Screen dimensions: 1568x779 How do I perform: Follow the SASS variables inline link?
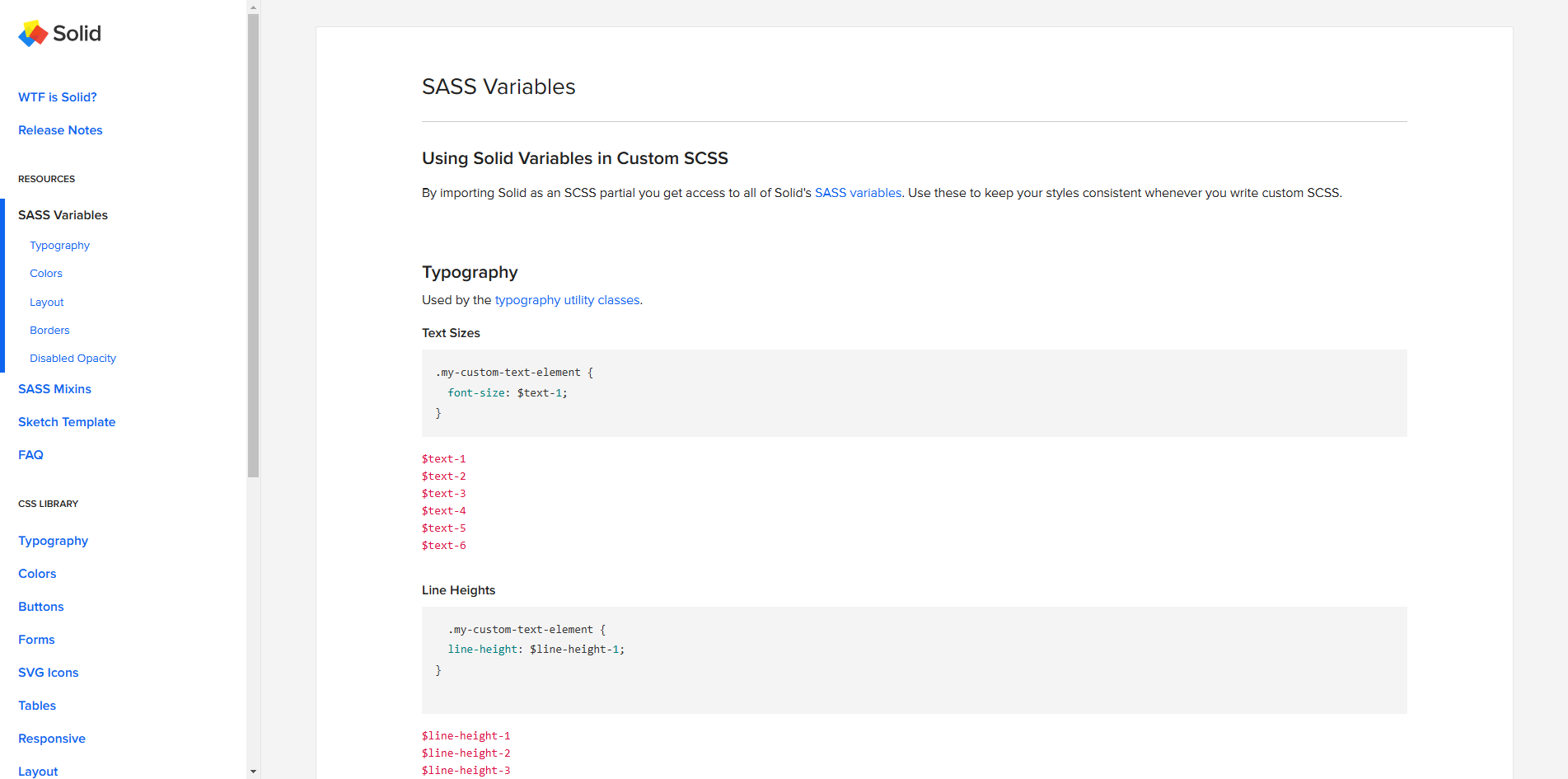click(858, 193)
